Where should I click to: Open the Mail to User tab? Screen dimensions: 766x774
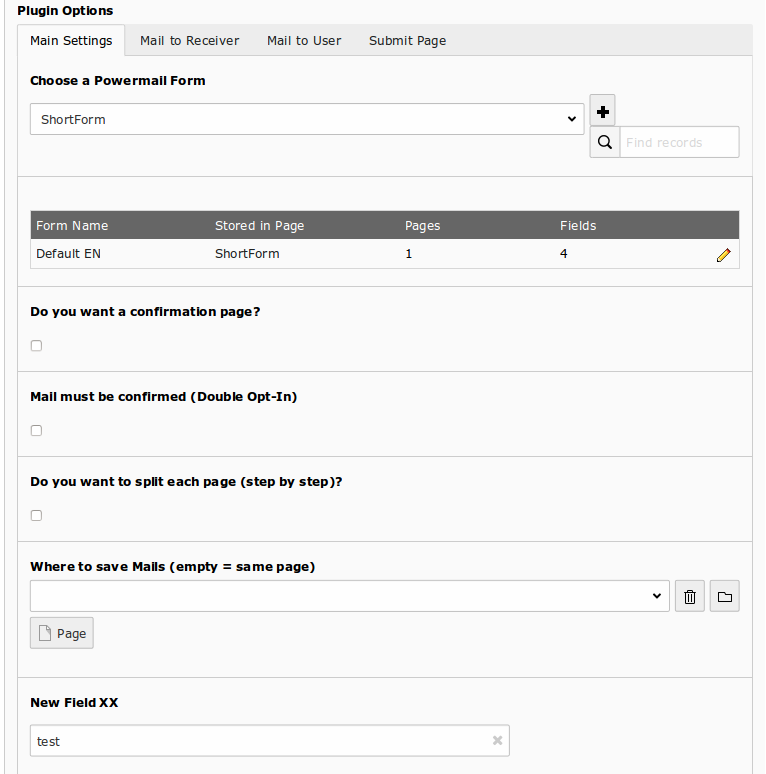point(304,41)
